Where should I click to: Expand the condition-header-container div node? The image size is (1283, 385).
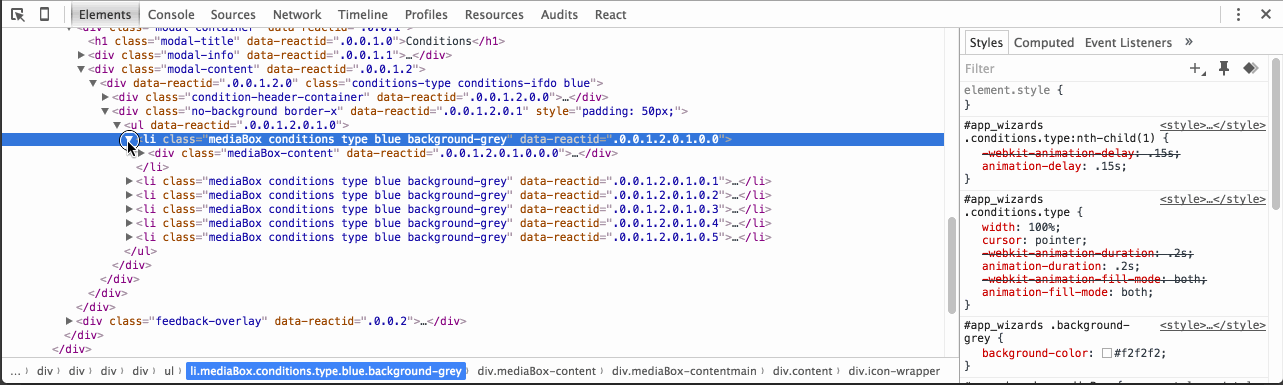[105, 97]
